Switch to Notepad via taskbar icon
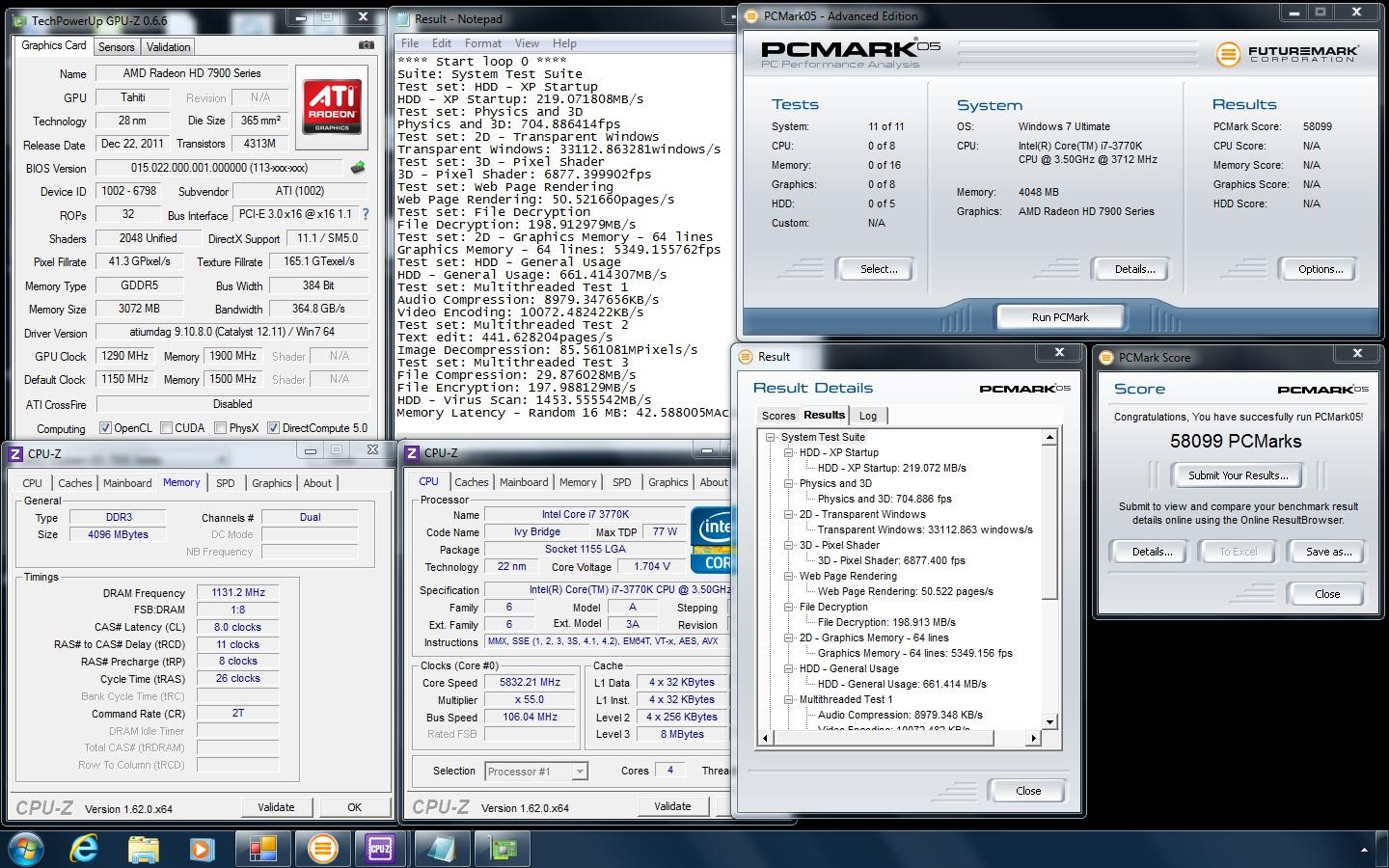 (x=441, y=849)
